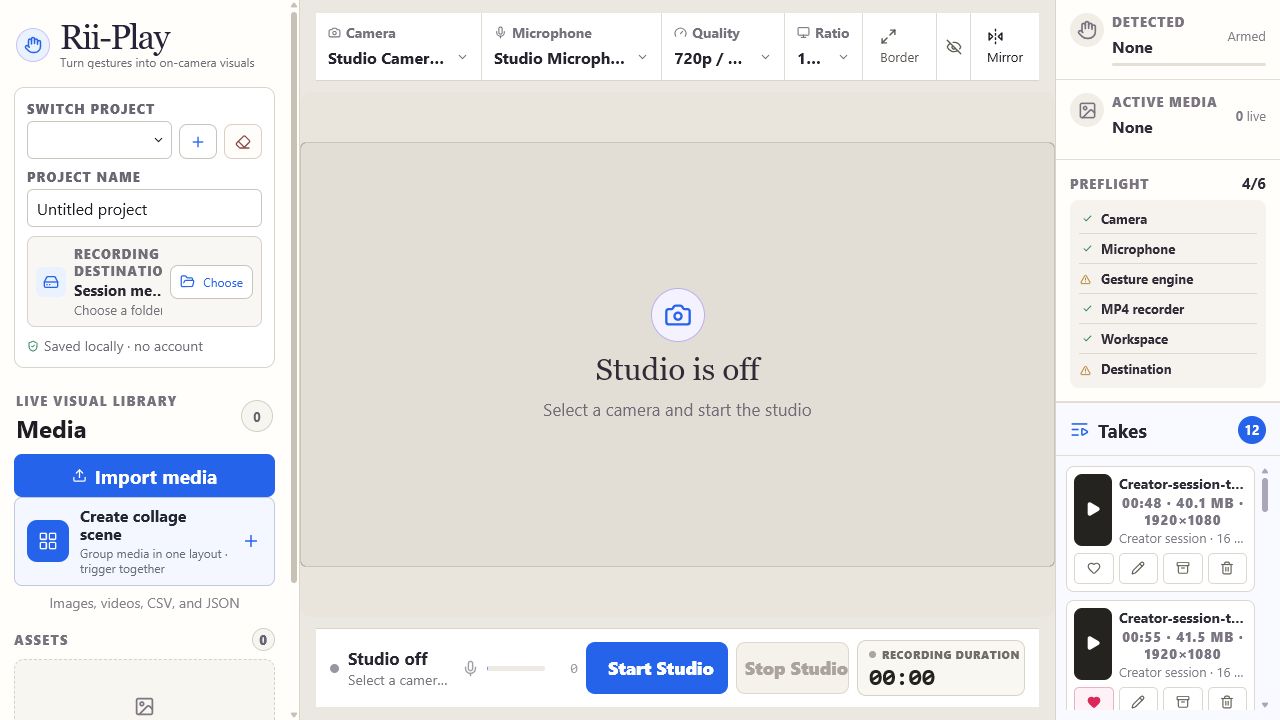The width and height of the screenshot is (1280, 720).
Task: Click the camera icon in studio preview
Action: coord(678,316)
